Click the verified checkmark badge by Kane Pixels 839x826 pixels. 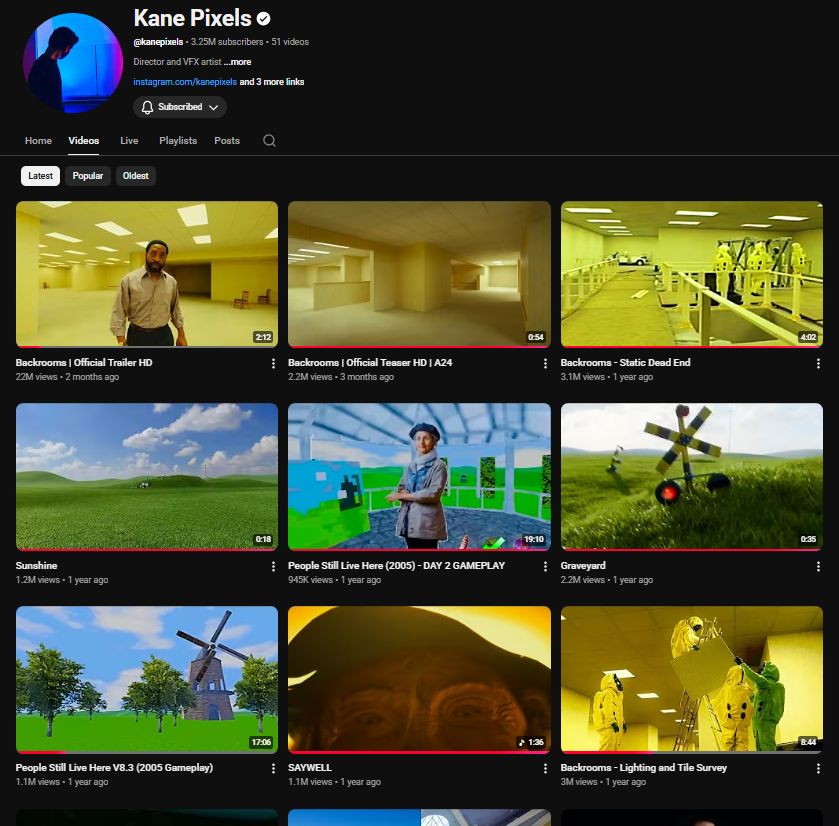(263, 19)
